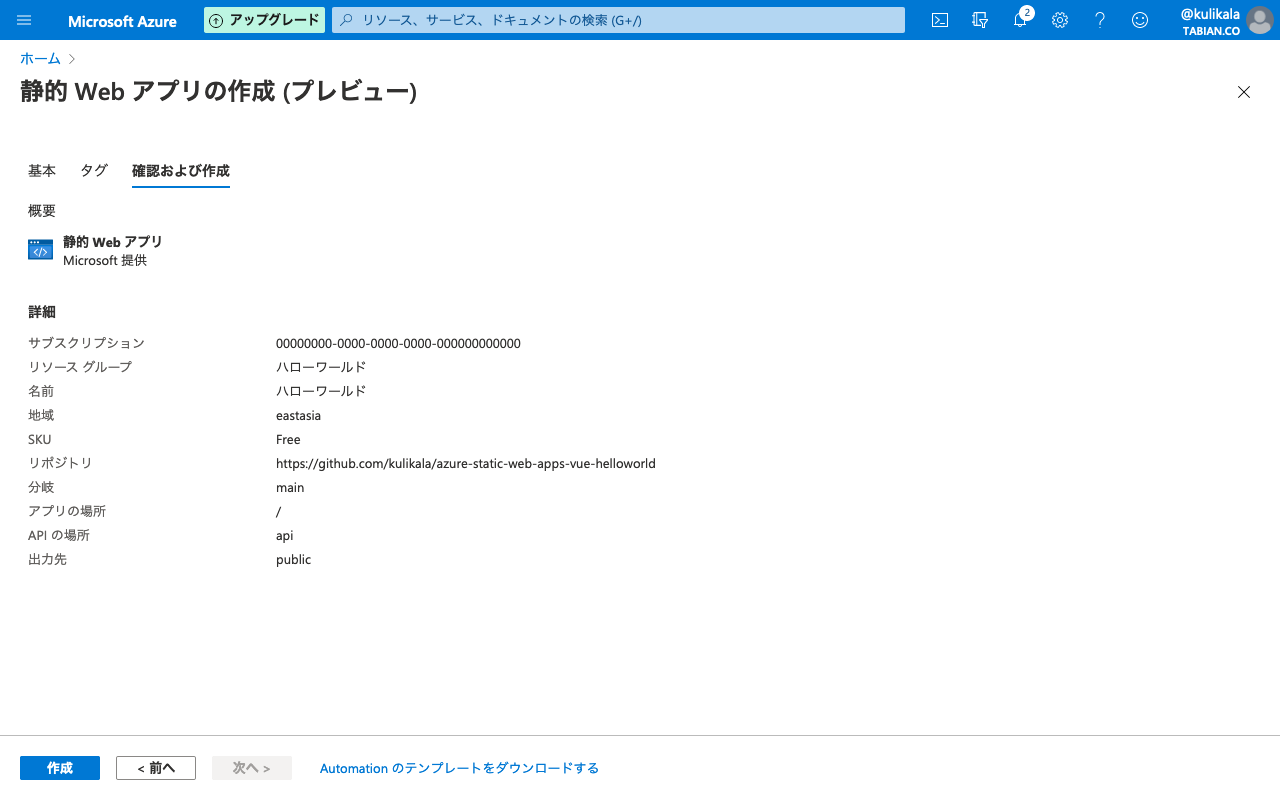This screenshot has height=800, width=1280.
Task: Click the リポジトリ label
Action: click(60, 463)
